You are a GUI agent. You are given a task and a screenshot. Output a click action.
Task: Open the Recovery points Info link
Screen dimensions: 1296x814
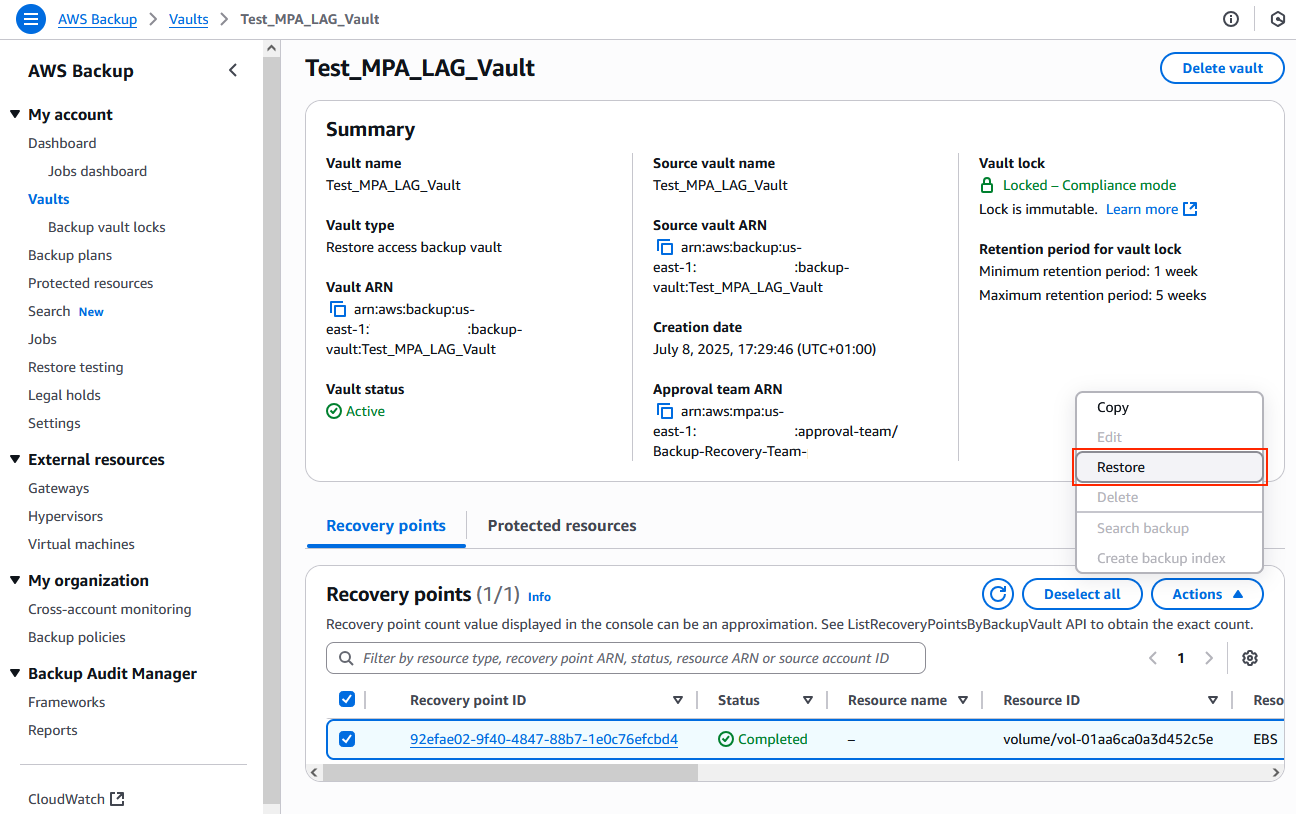pos(539,596)
